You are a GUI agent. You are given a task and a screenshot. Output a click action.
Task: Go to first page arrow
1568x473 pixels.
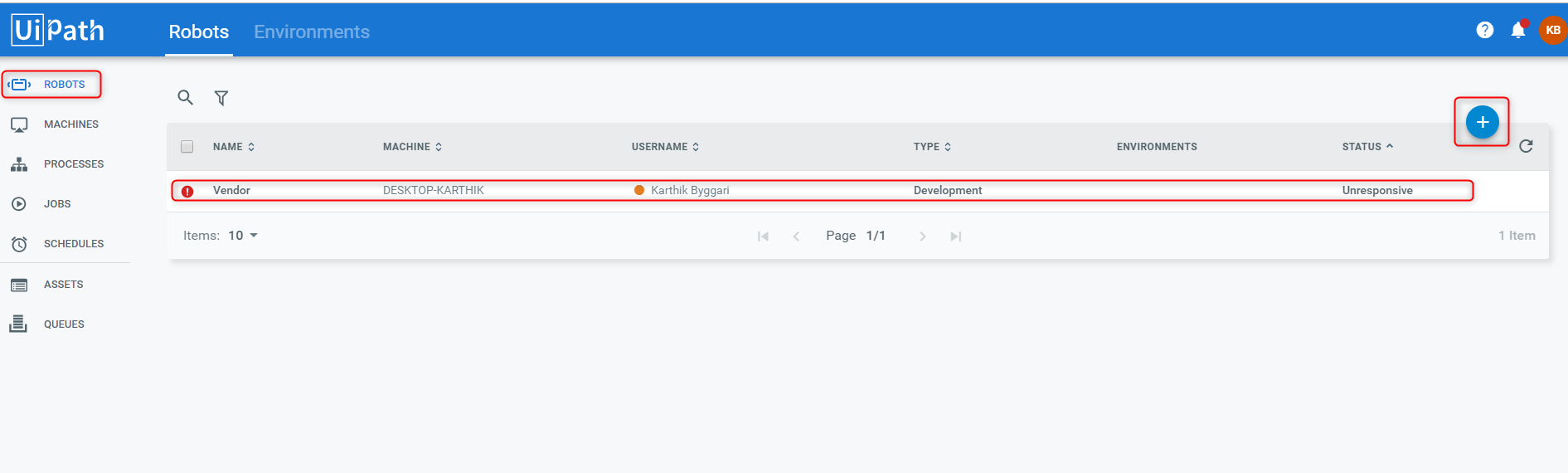(x=763, y=236)
